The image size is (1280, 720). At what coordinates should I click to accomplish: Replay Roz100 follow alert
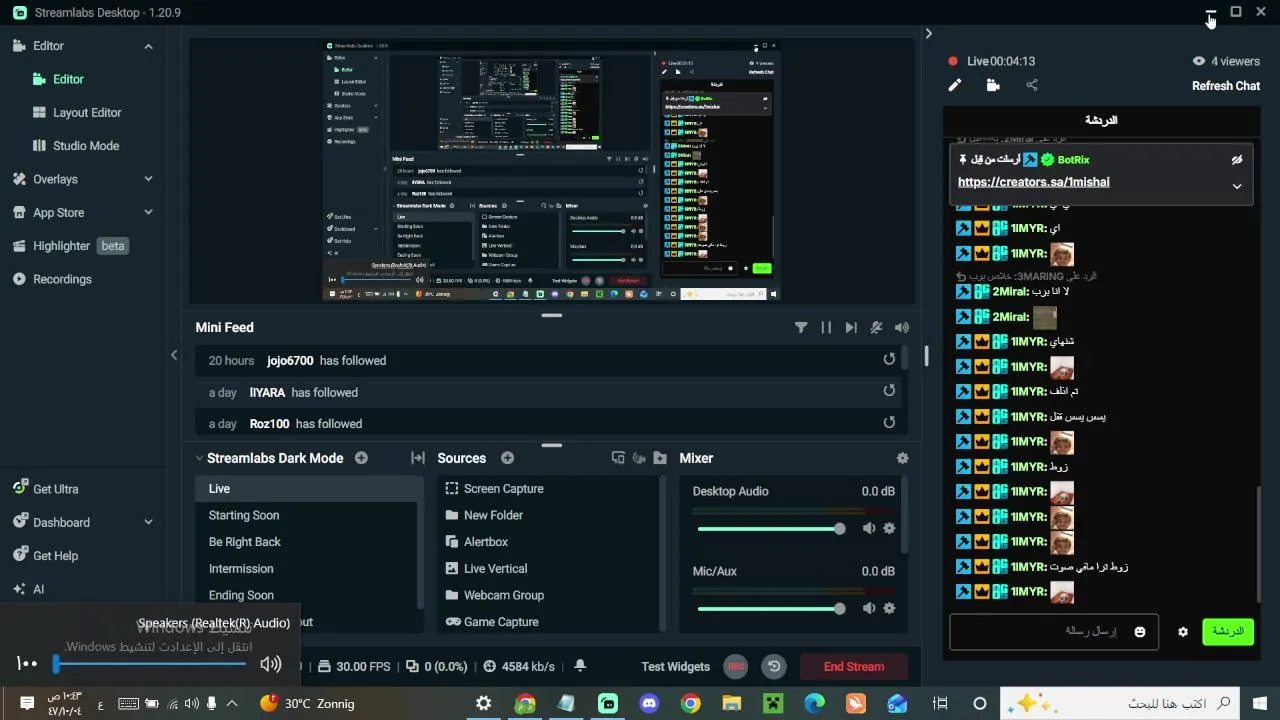click(x=889, y=423)
